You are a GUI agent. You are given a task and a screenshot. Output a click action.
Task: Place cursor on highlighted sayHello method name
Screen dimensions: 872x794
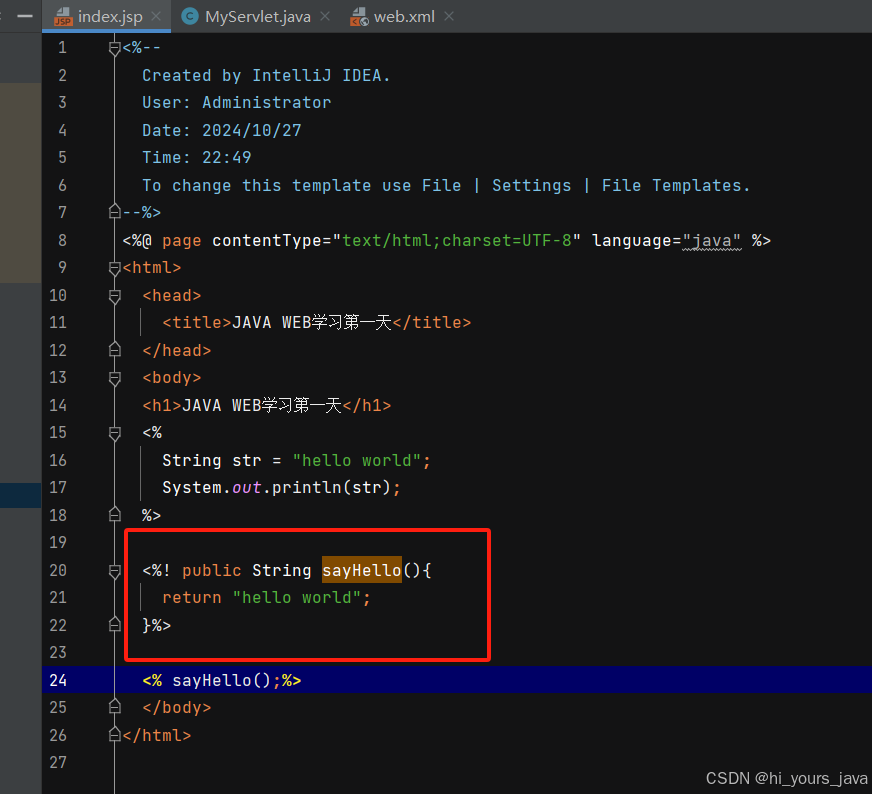[x=361, y=570]
